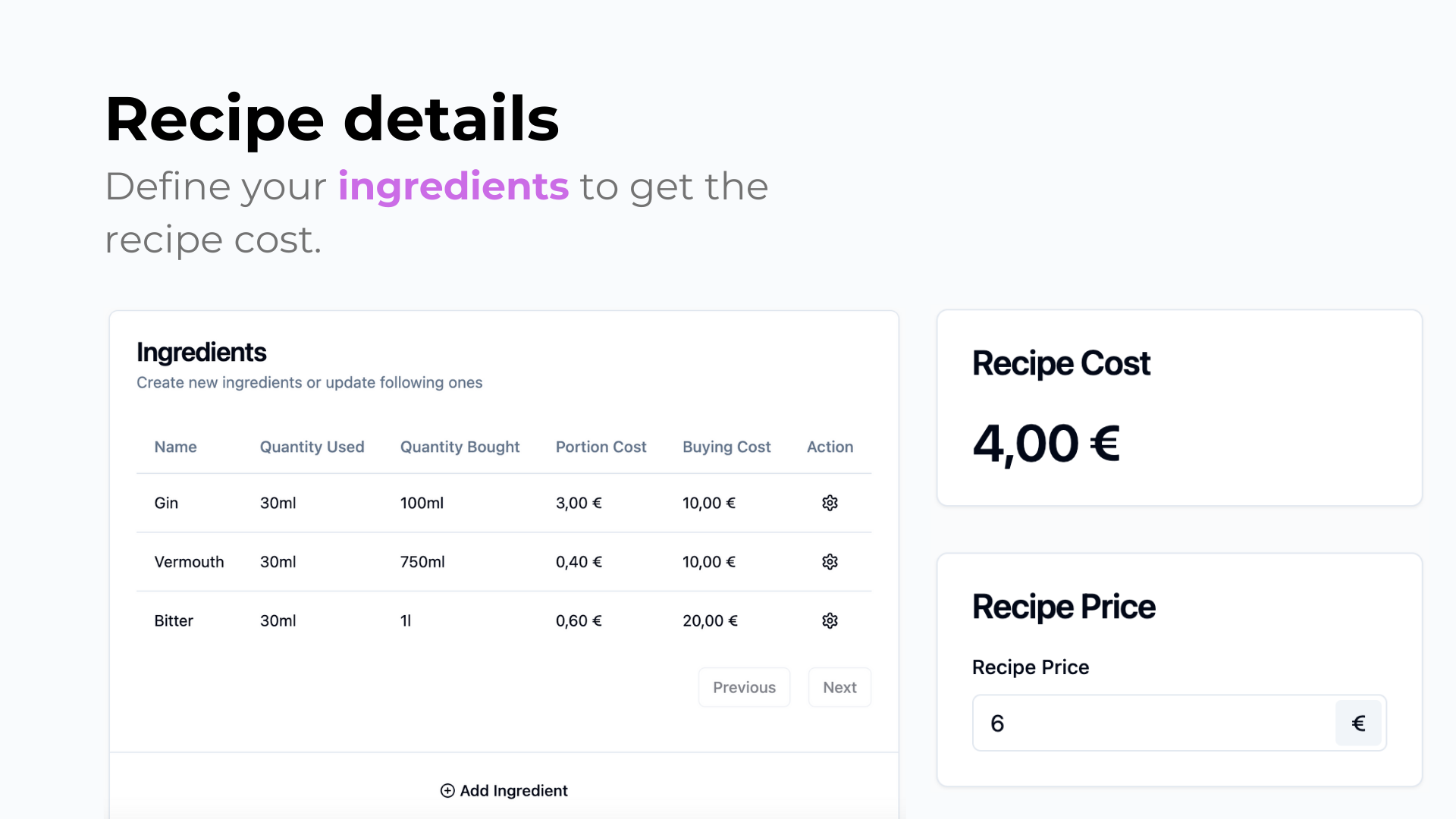Select the Bitter row name
Viewport: 1456px width, 819px height.
[x=174, y=620]
